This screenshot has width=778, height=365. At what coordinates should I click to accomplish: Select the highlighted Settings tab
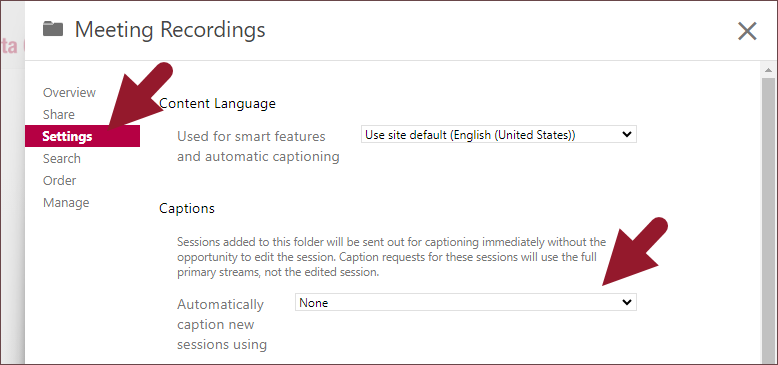point(82,136)
